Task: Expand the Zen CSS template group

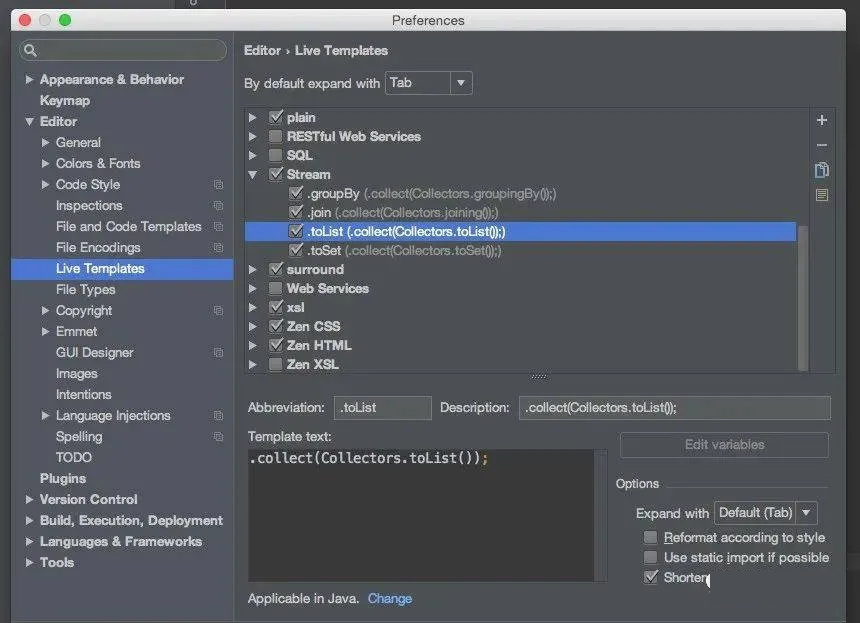Action: pos(252,326)
